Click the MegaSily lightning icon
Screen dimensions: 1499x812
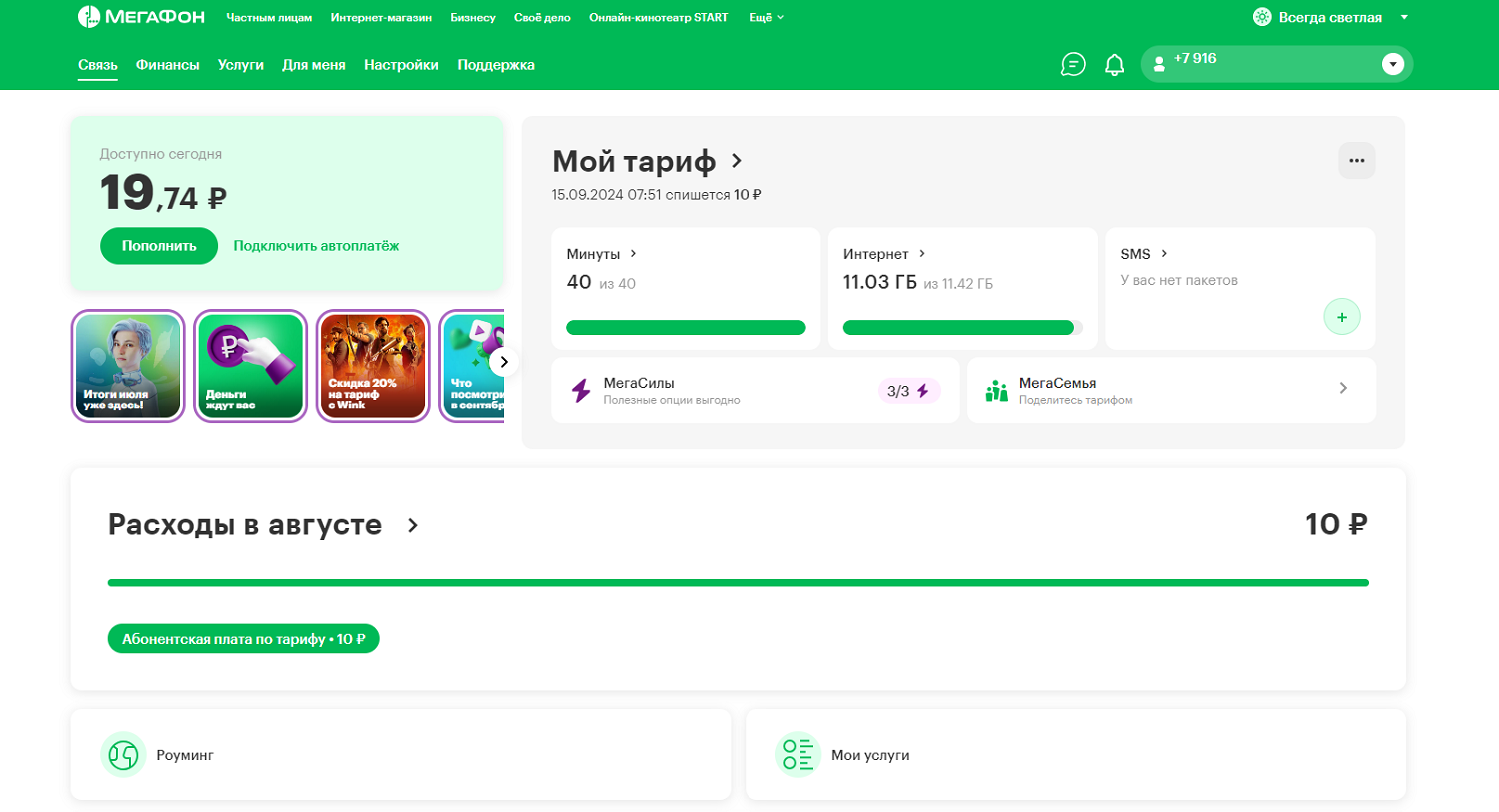click(x=581, y=390)
